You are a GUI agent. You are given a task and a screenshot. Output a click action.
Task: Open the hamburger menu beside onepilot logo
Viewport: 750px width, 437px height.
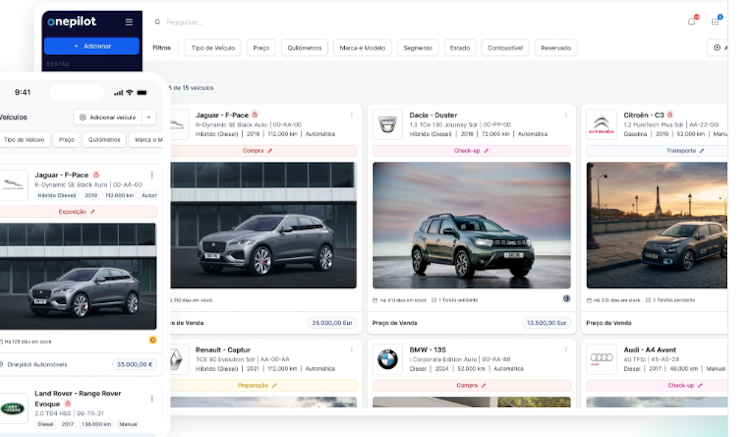[129, 22]
